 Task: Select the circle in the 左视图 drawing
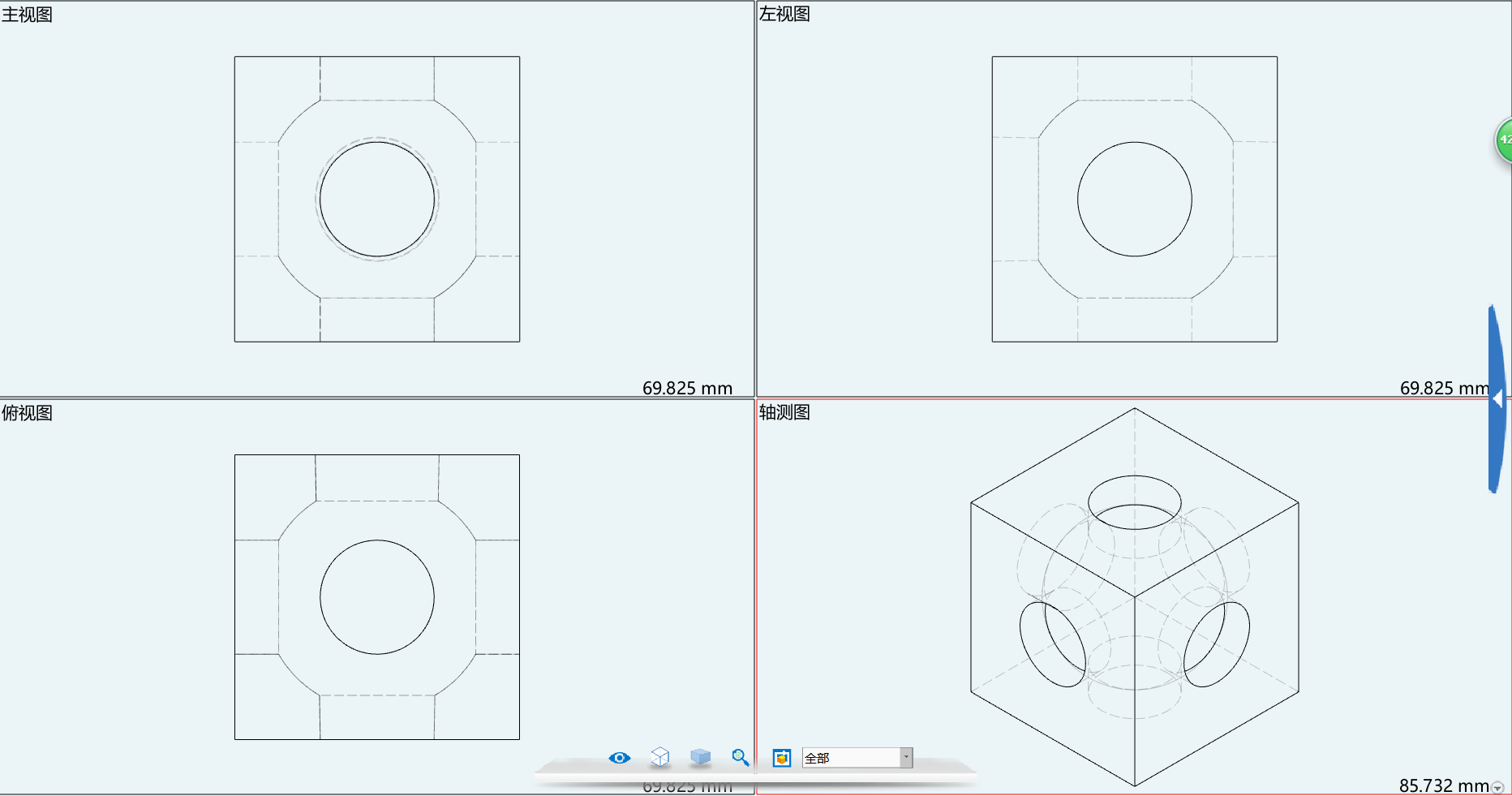(1135, 199)
